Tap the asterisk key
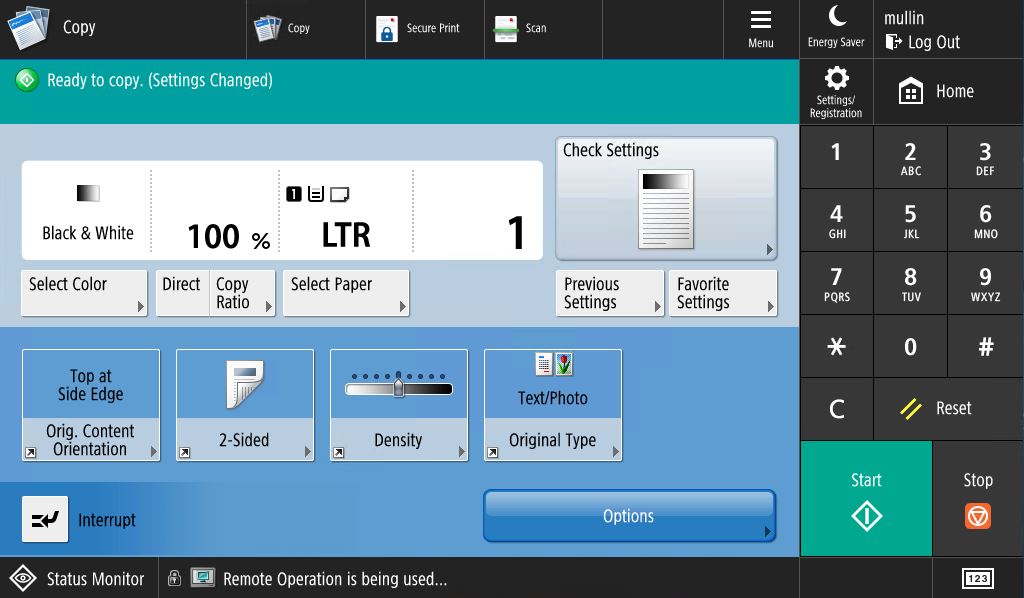This screenshot has width=1024, height=598. (837, 346)
